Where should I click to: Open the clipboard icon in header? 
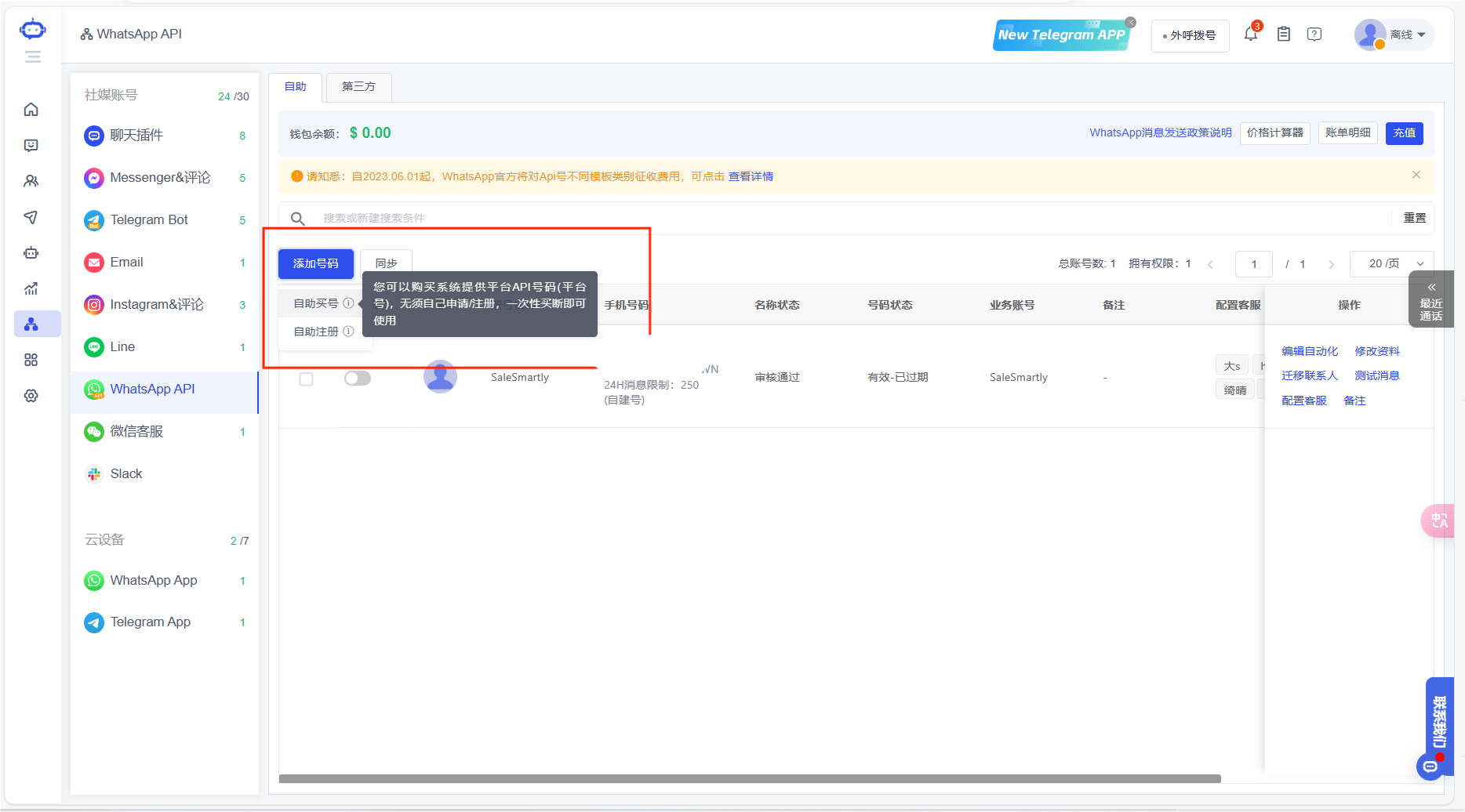[x=1284, y=34]
